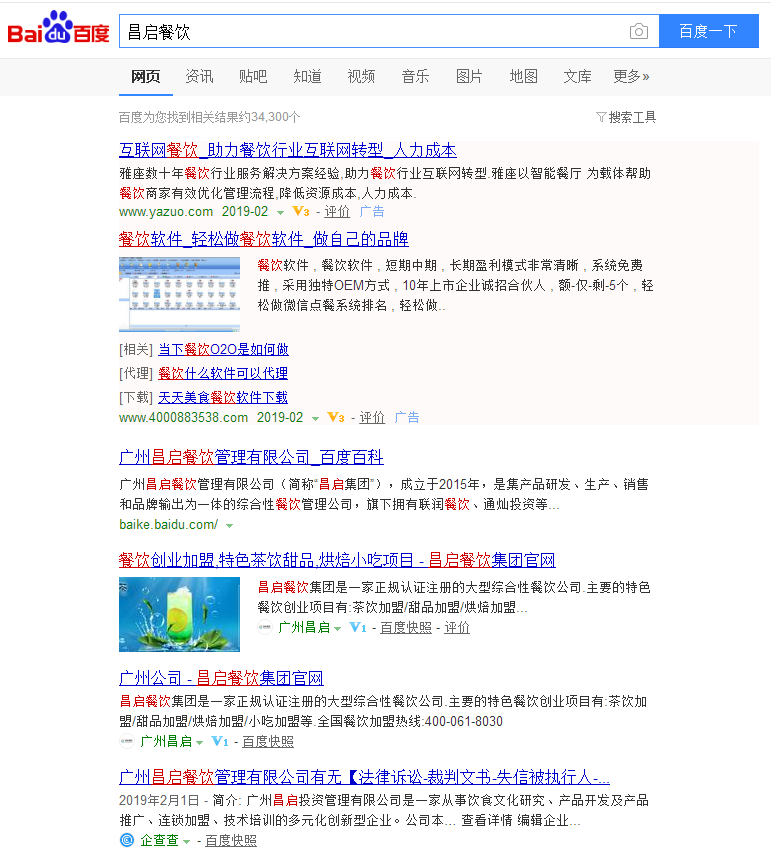Switch to the 知道 tab
Image resolution: width=771 pixels, height=853 pixels.
[x=307, y=77]
